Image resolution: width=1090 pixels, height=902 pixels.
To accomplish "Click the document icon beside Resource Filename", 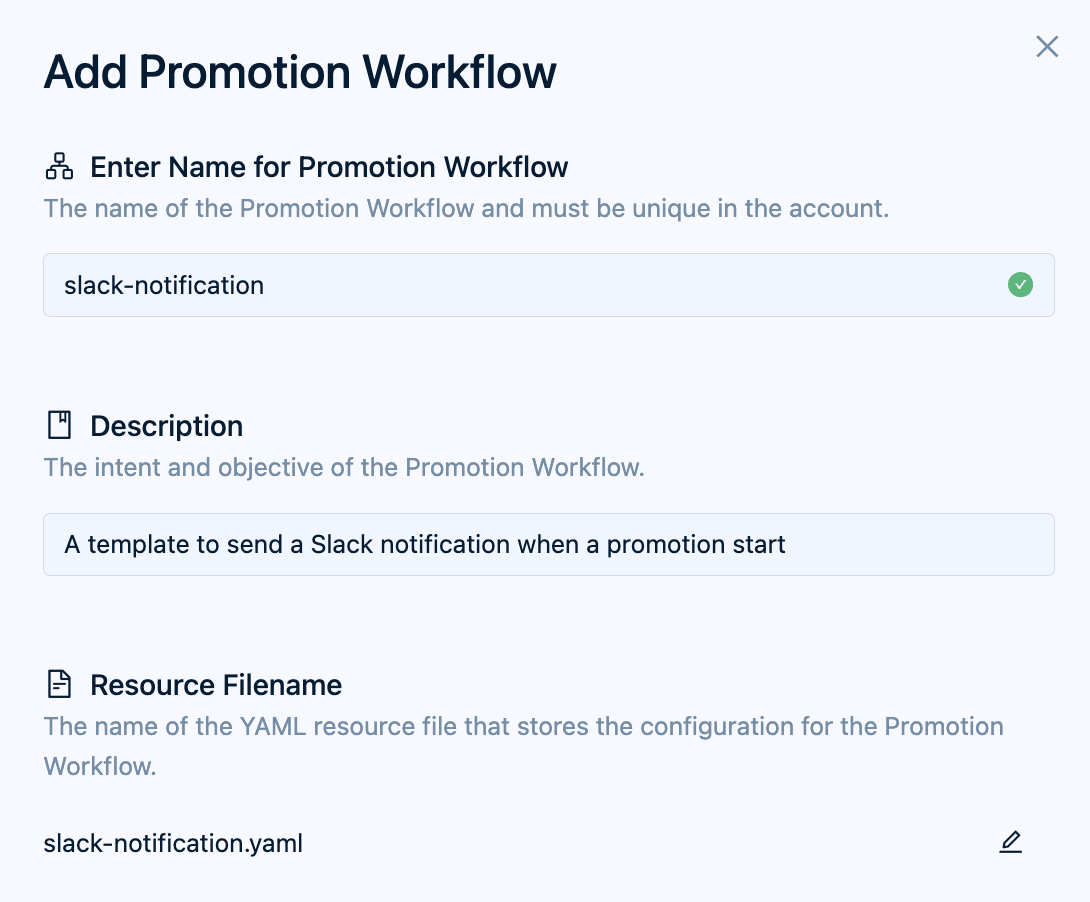I will tap(60, 685).
